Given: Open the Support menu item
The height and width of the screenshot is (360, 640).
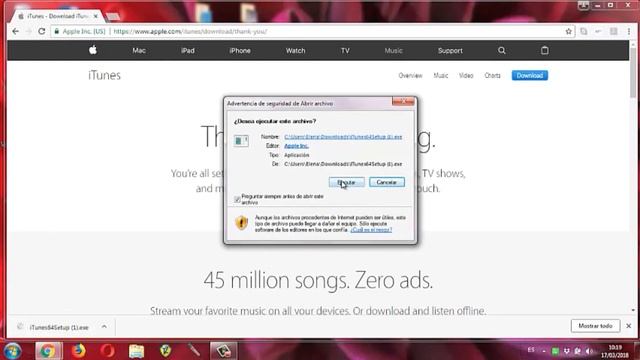Looking at the screenshot, I should (x=450, y=51).
